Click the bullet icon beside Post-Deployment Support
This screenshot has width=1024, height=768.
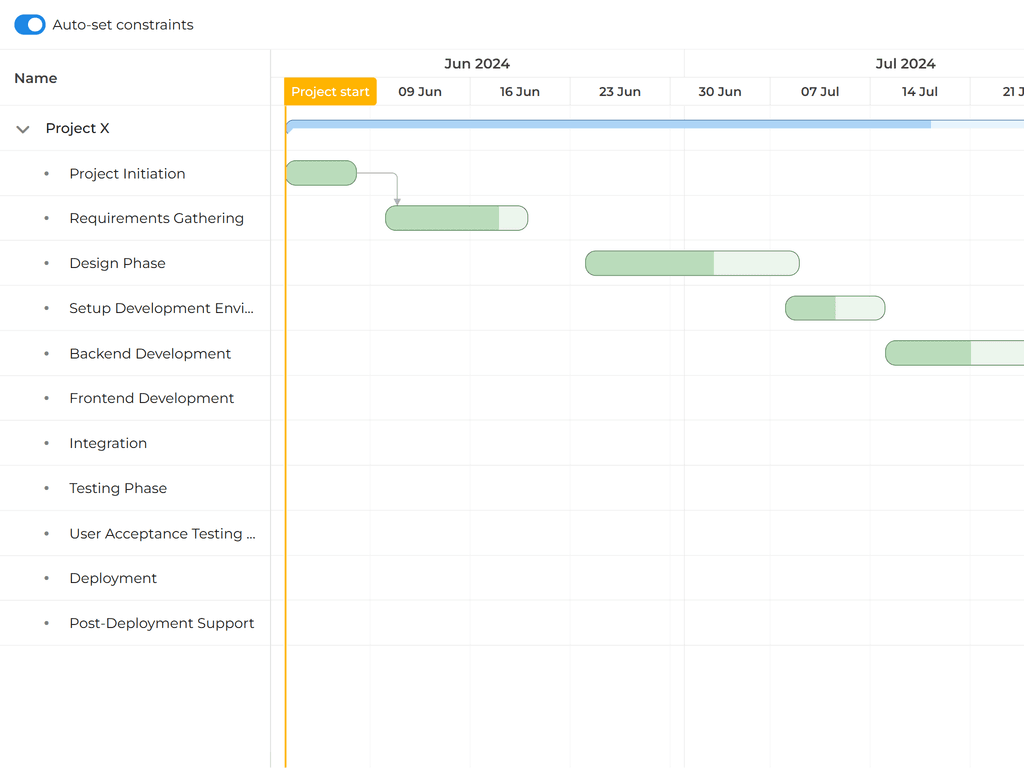45,623
